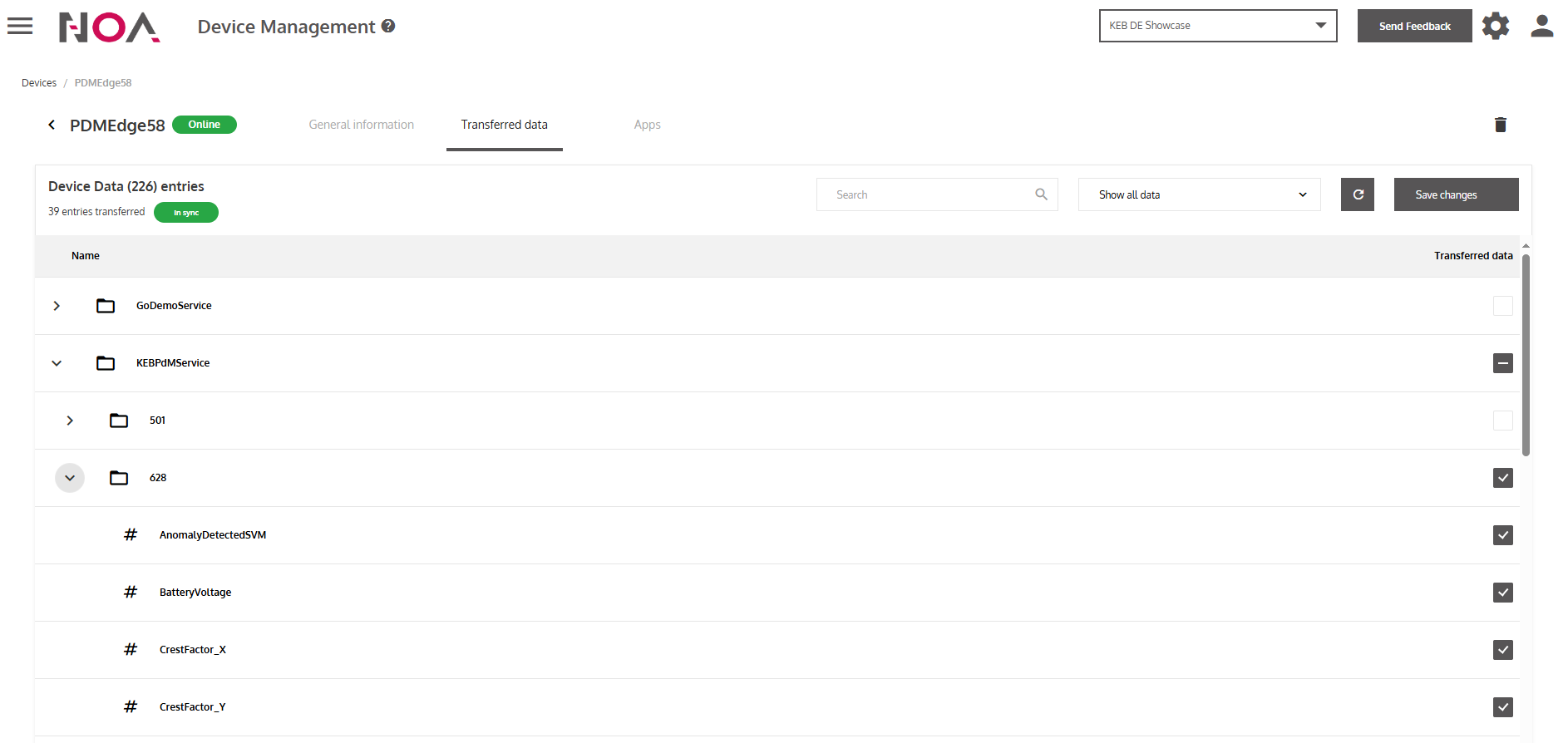Go back using arrow beside PDMEdge58
The height and width of the screenshot is (743, 1568).
tap(52, 125)
